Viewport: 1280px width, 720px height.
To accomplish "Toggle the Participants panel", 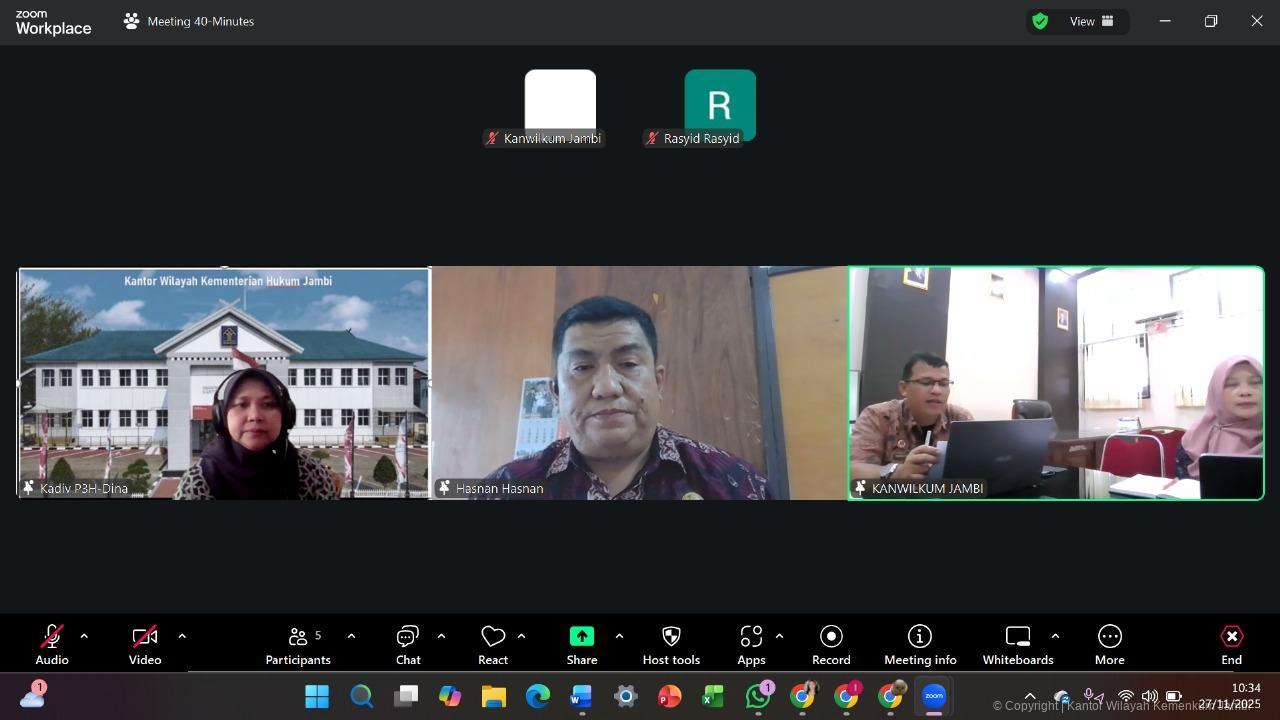I will (298, 645).
